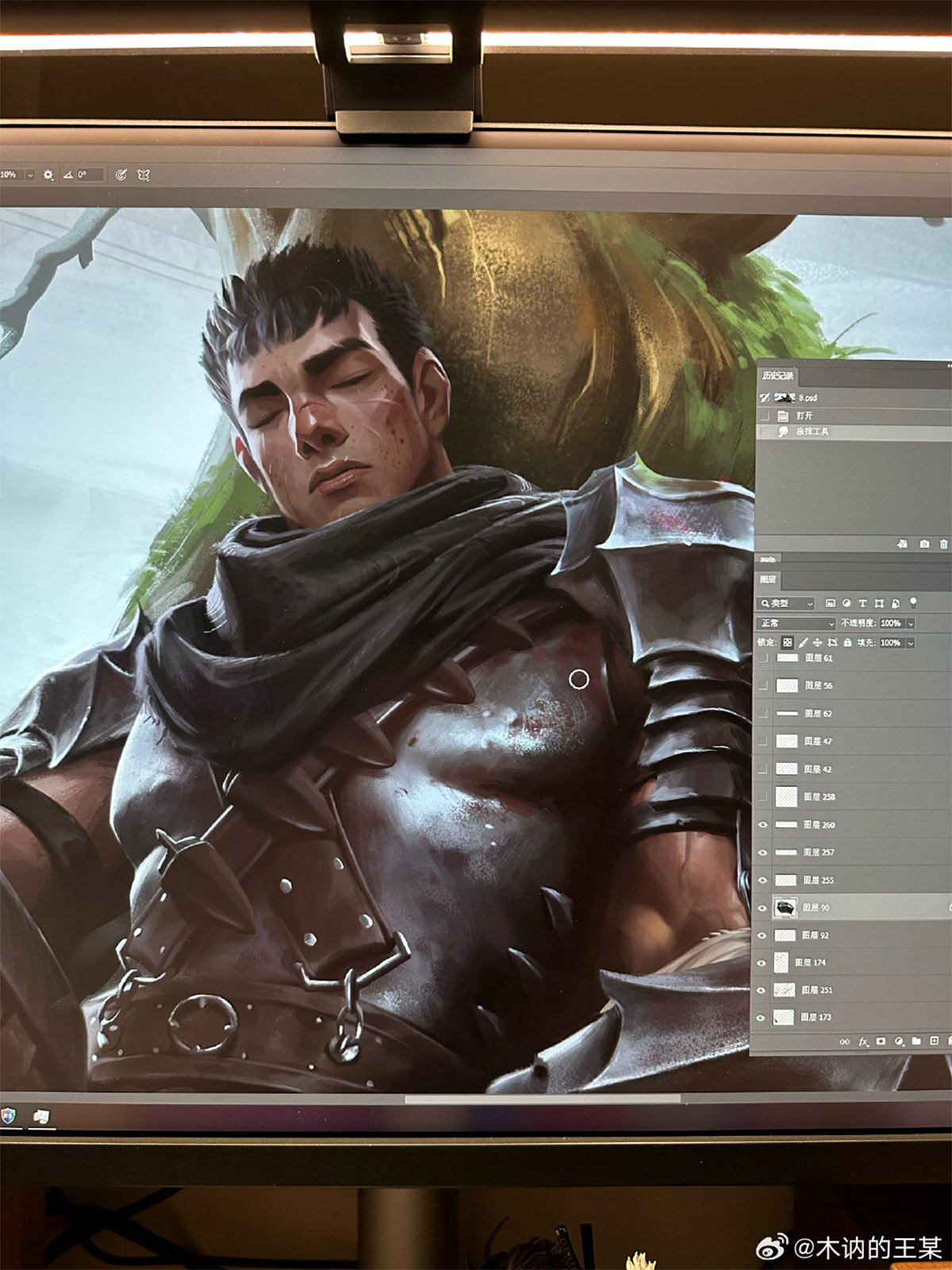Select layer thumbnail of 图层 90
Viewport: 952px width, 1270px height.
point(785,907)
